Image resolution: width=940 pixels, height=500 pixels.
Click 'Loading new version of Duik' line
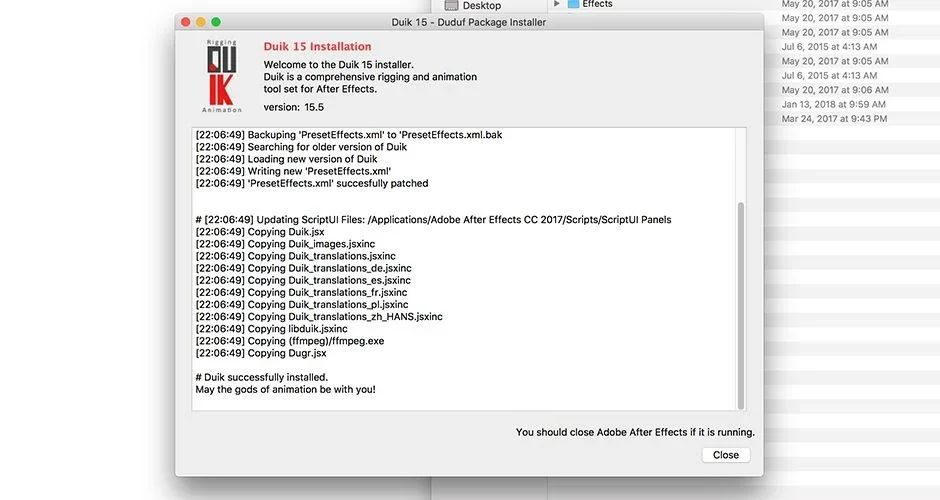point(287,159)
